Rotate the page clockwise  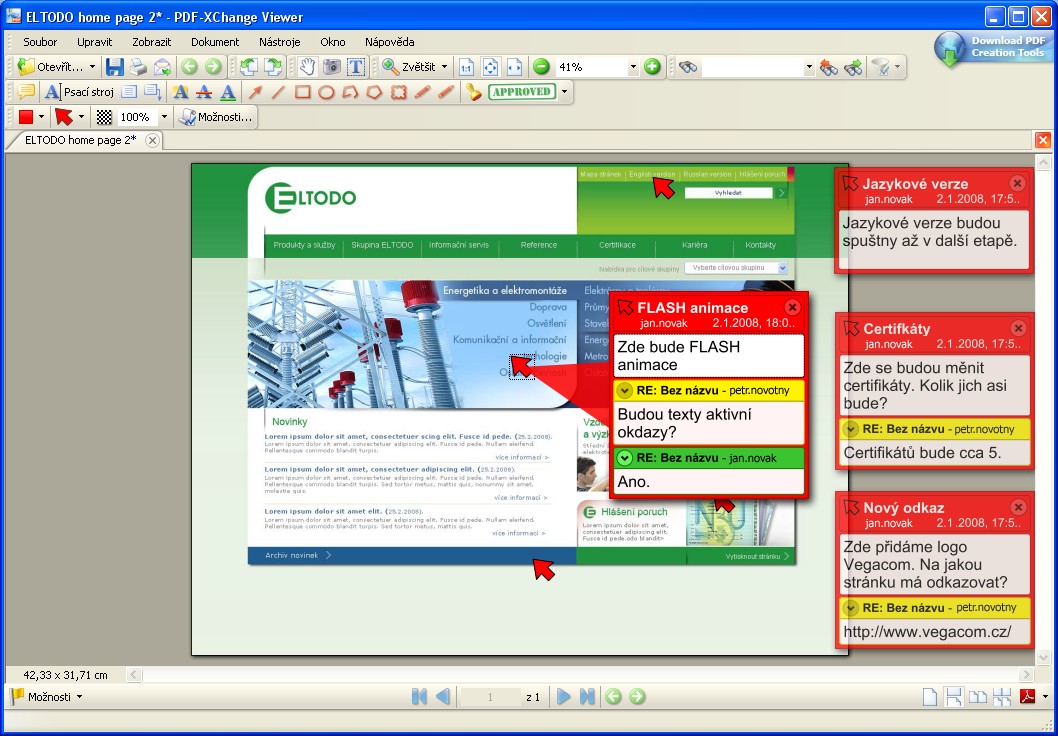[273, 67]
